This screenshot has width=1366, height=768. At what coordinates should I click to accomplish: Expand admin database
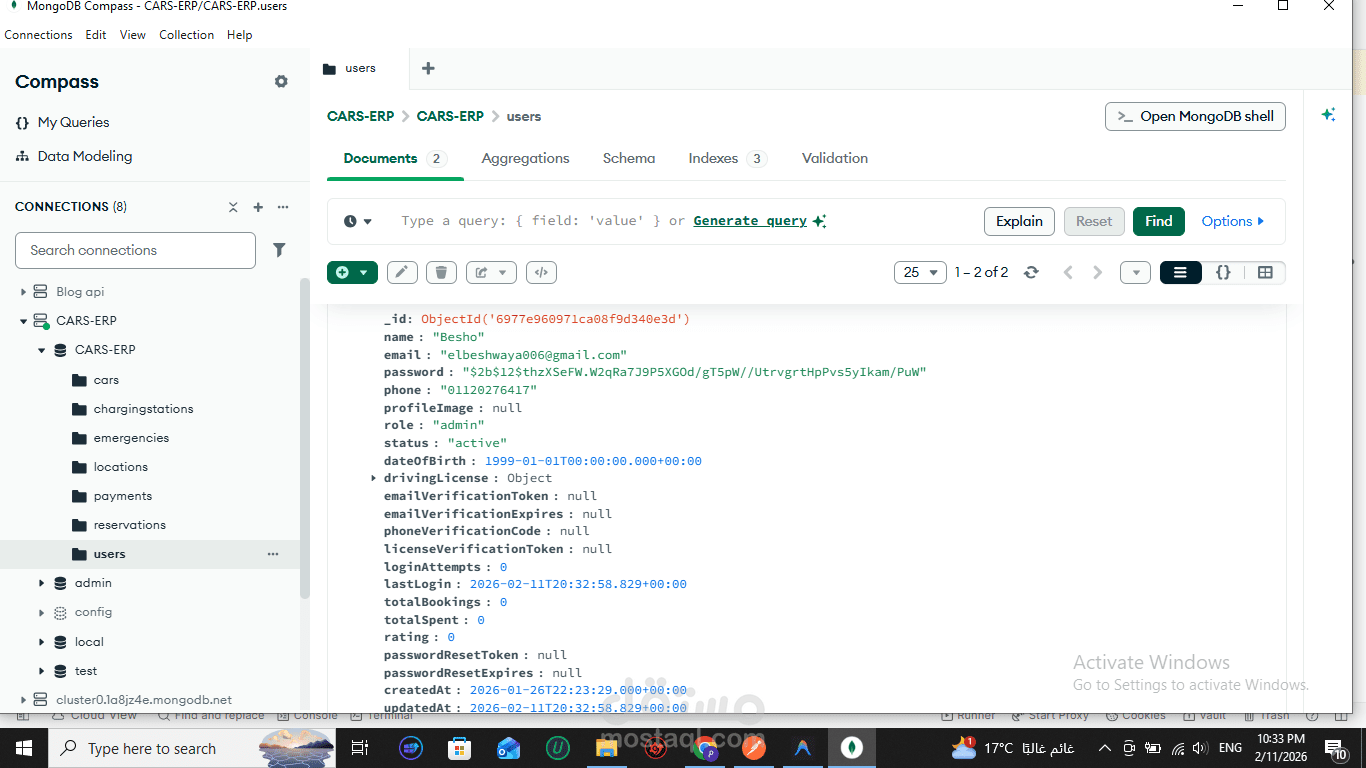(x=42, y=583)
